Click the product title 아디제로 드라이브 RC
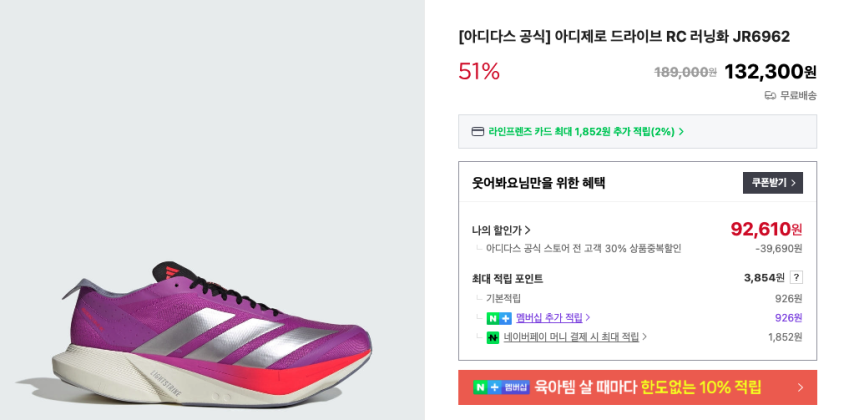849x420 pixels. point(624,37)
